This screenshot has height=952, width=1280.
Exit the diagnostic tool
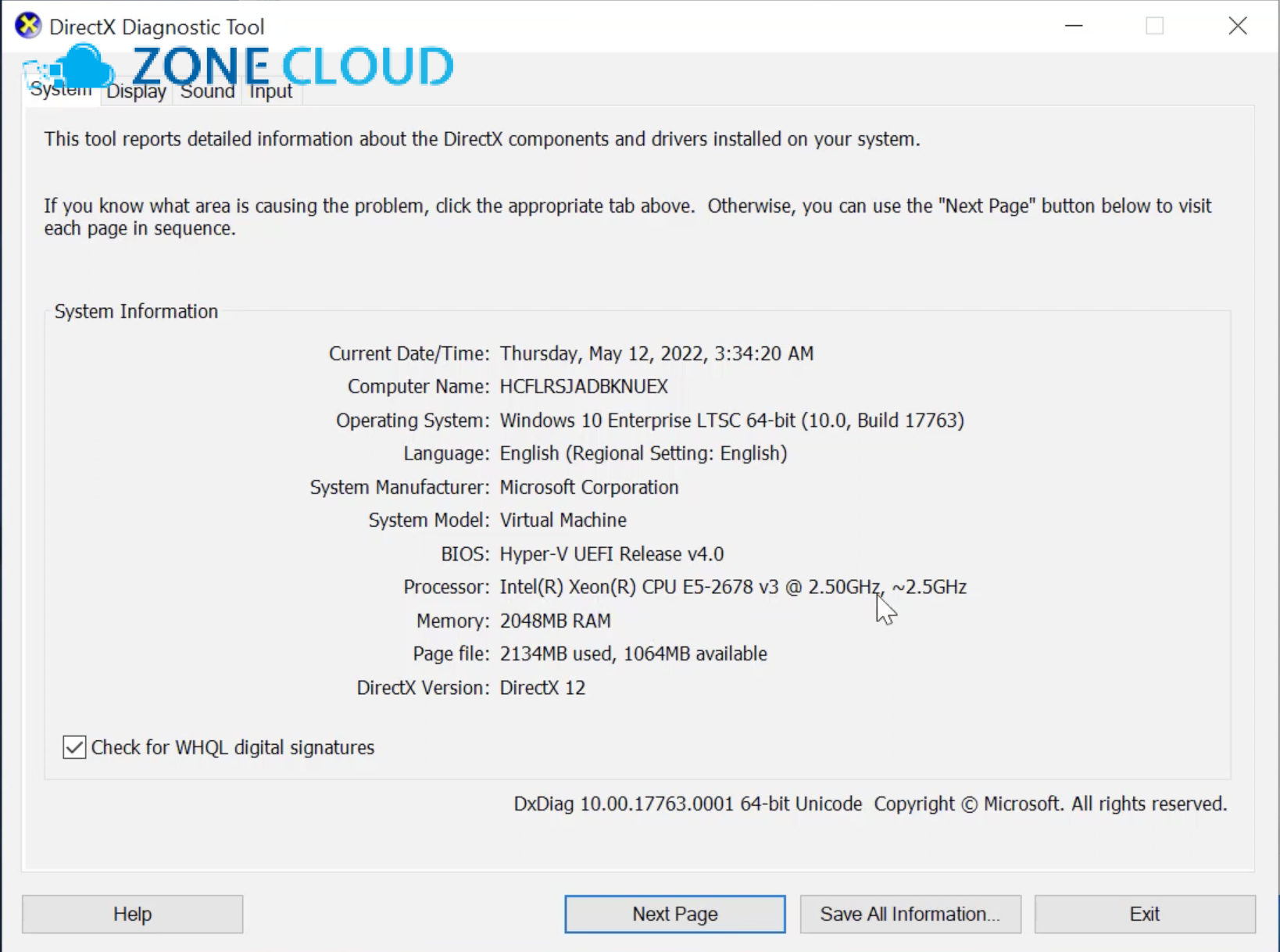[1145, 914]
